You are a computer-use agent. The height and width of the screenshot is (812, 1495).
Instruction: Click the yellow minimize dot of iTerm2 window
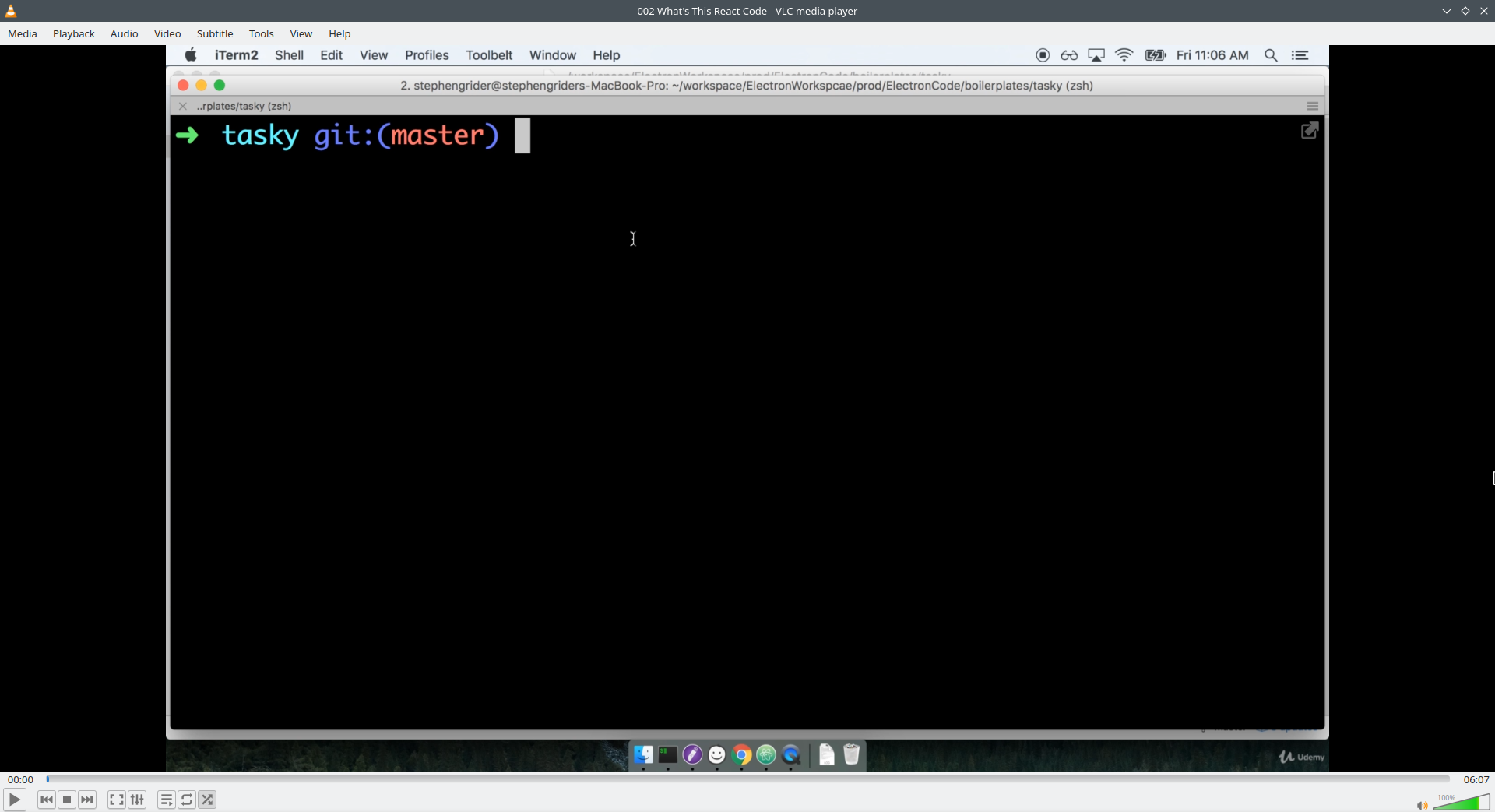coord(201,86)
